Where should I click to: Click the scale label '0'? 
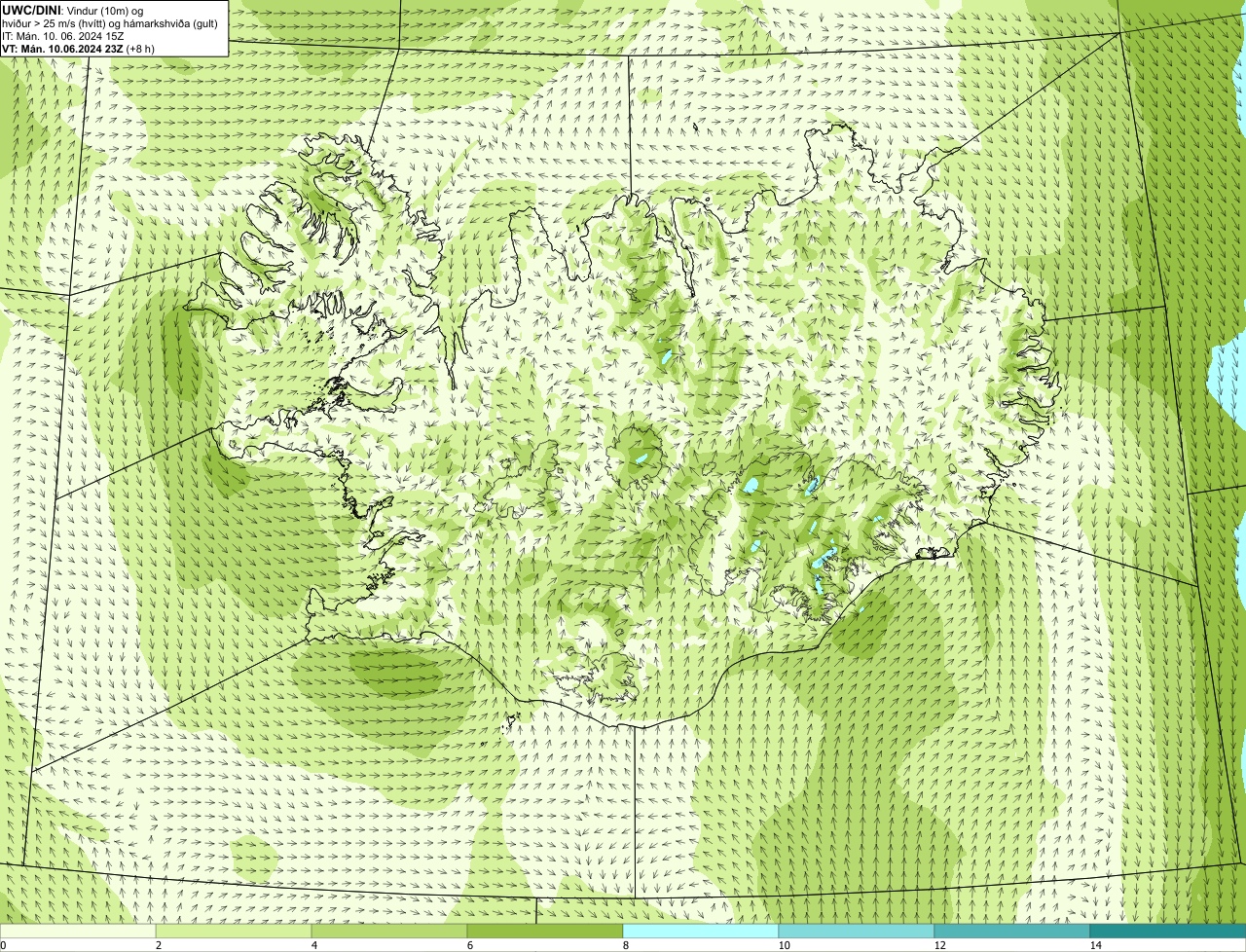coord(3,945)
